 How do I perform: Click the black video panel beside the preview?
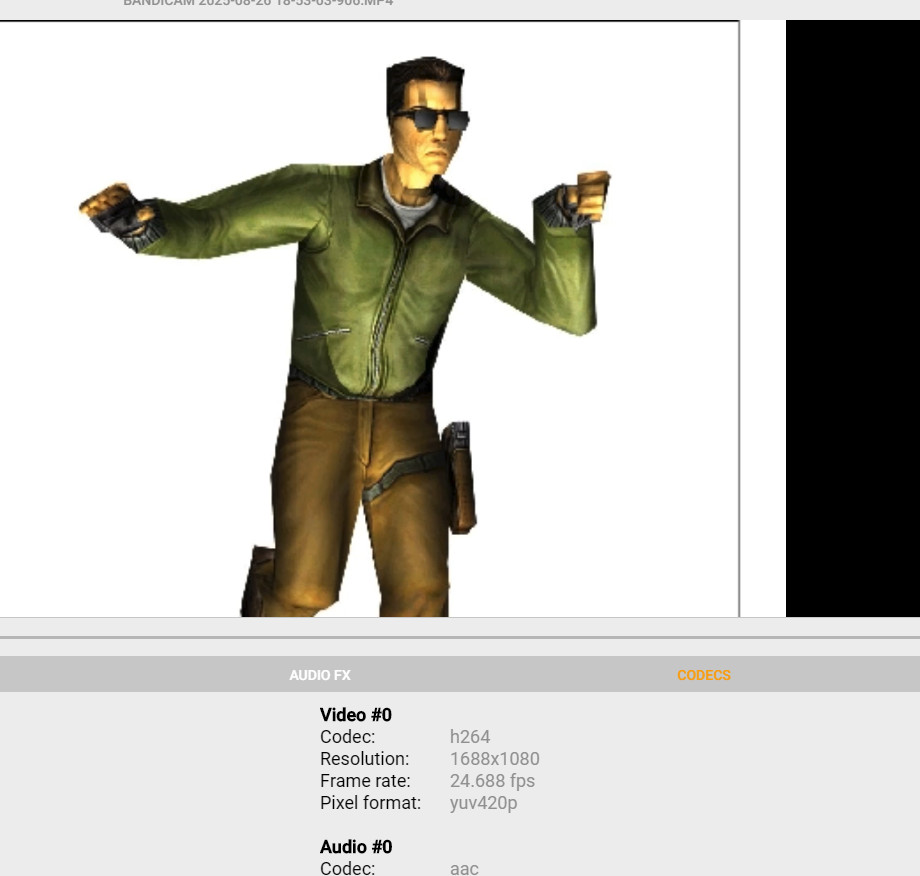853,319
